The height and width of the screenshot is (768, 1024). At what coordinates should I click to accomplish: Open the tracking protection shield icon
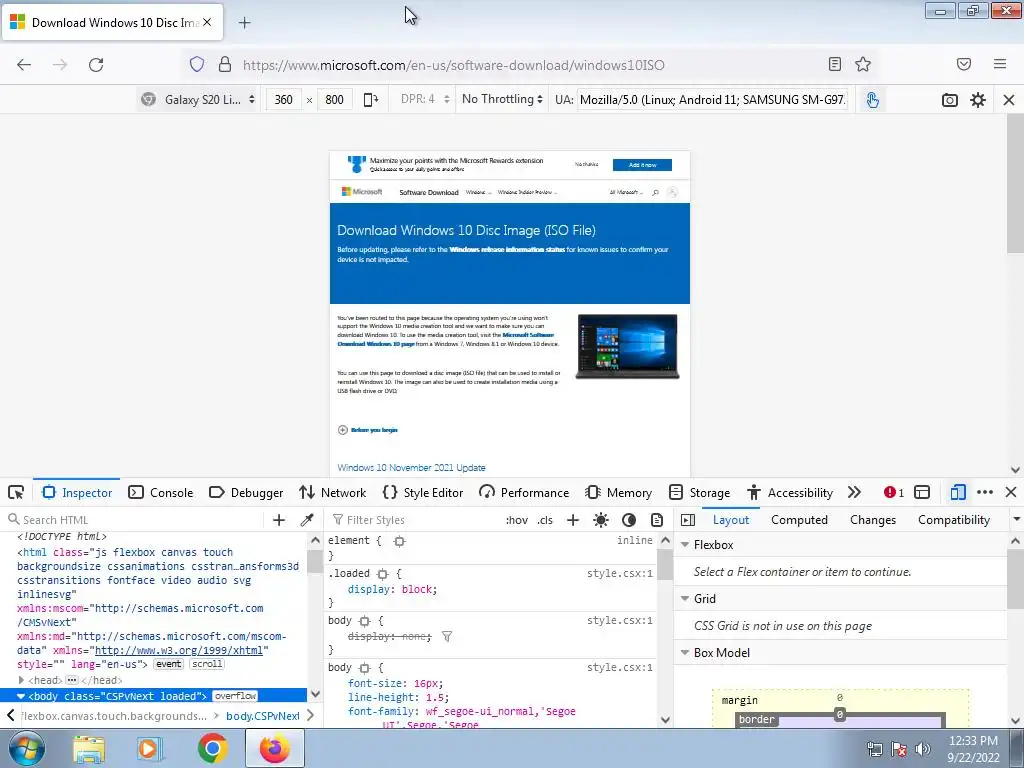point(197,64)
